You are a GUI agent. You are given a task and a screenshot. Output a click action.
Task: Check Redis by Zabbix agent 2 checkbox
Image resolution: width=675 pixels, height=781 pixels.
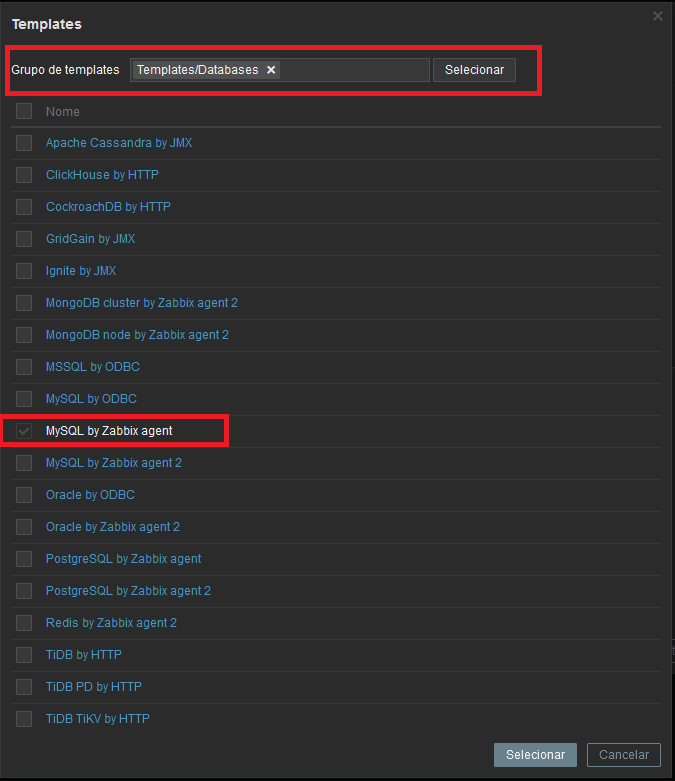(24, 623)
